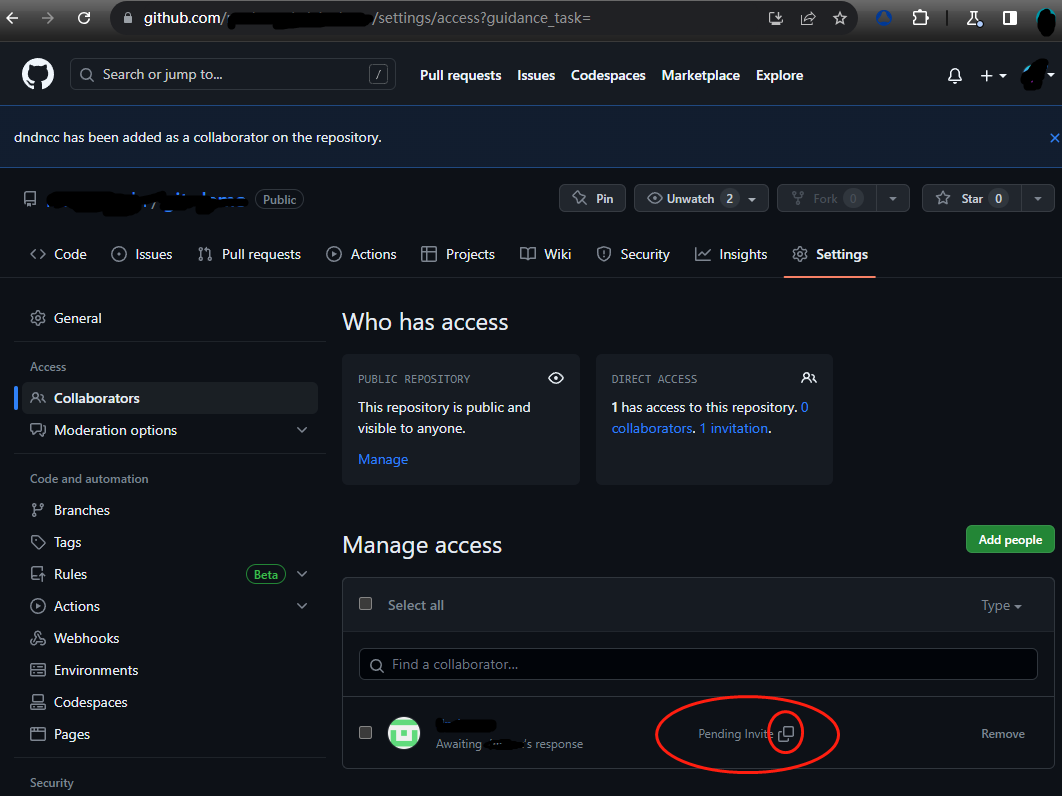View the Insights tab
1062x796 pixels.
pyautogui.click(x=731, y=254)
